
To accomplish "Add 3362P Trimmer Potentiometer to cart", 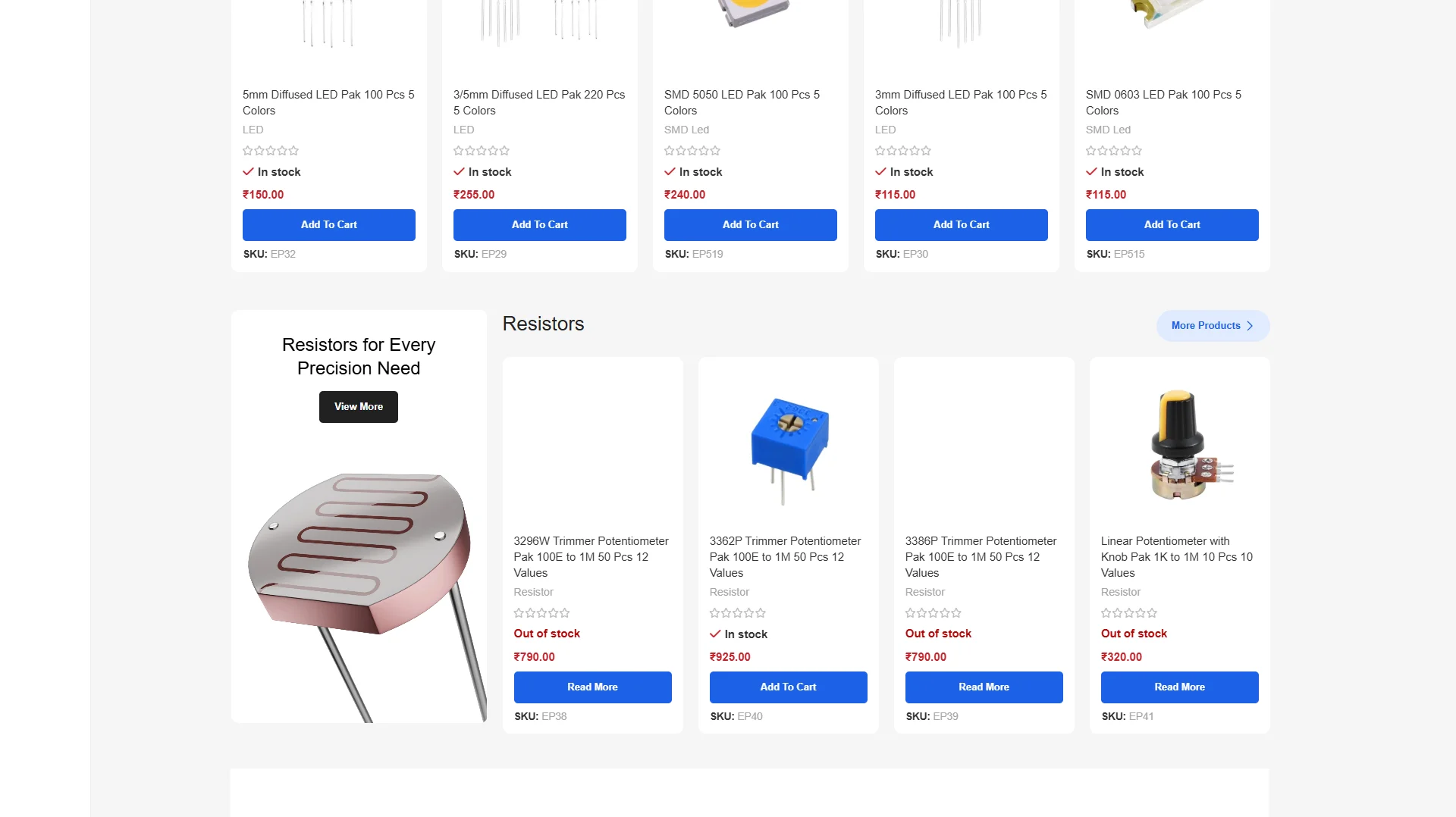I will click(x=789, y=687).
